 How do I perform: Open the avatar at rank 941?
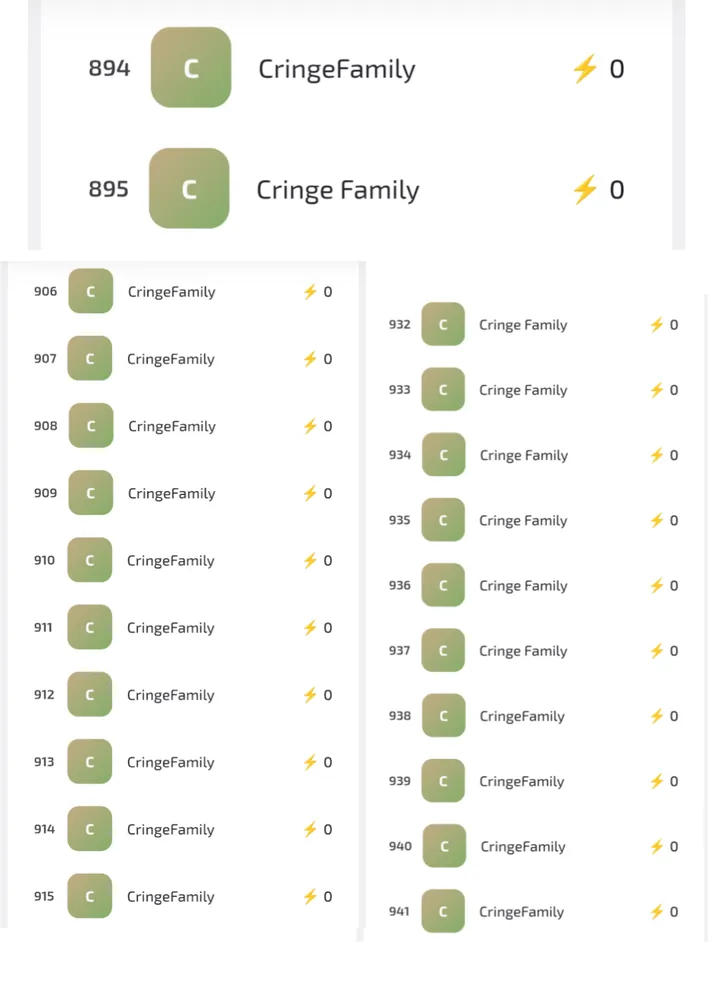point(443,911)
